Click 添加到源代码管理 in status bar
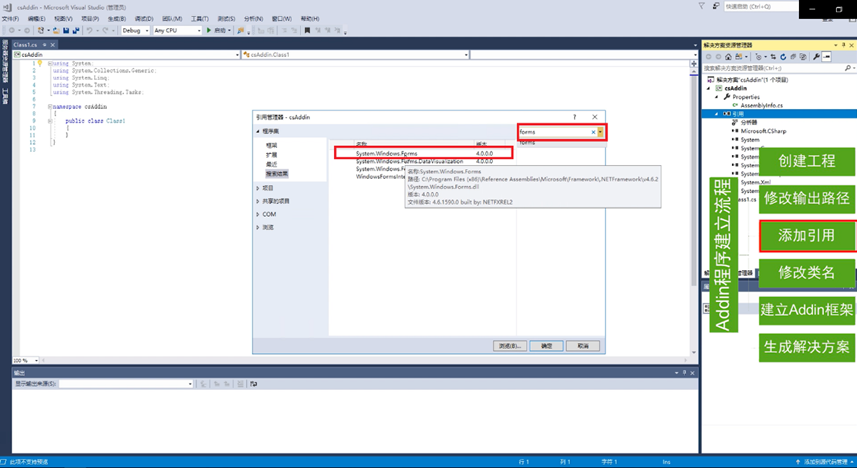The width and height of the screenshot is (857, 468). pos(825,462)
